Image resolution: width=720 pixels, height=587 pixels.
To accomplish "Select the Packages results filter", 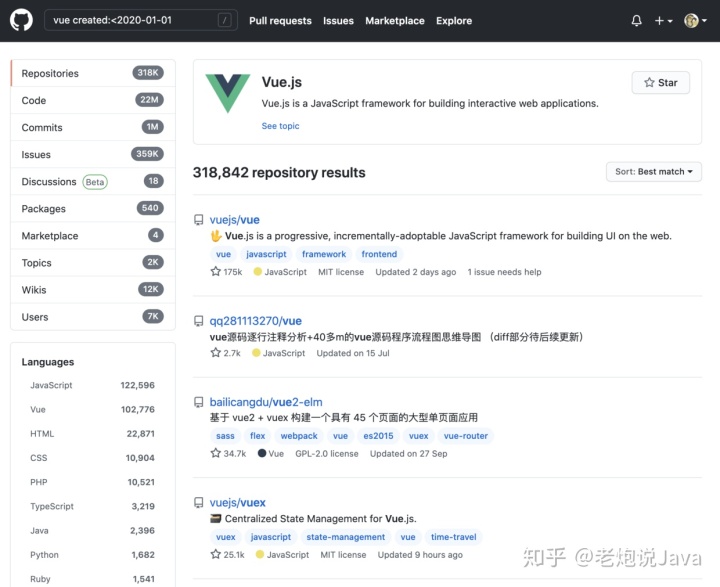I will tap(93, 209).
